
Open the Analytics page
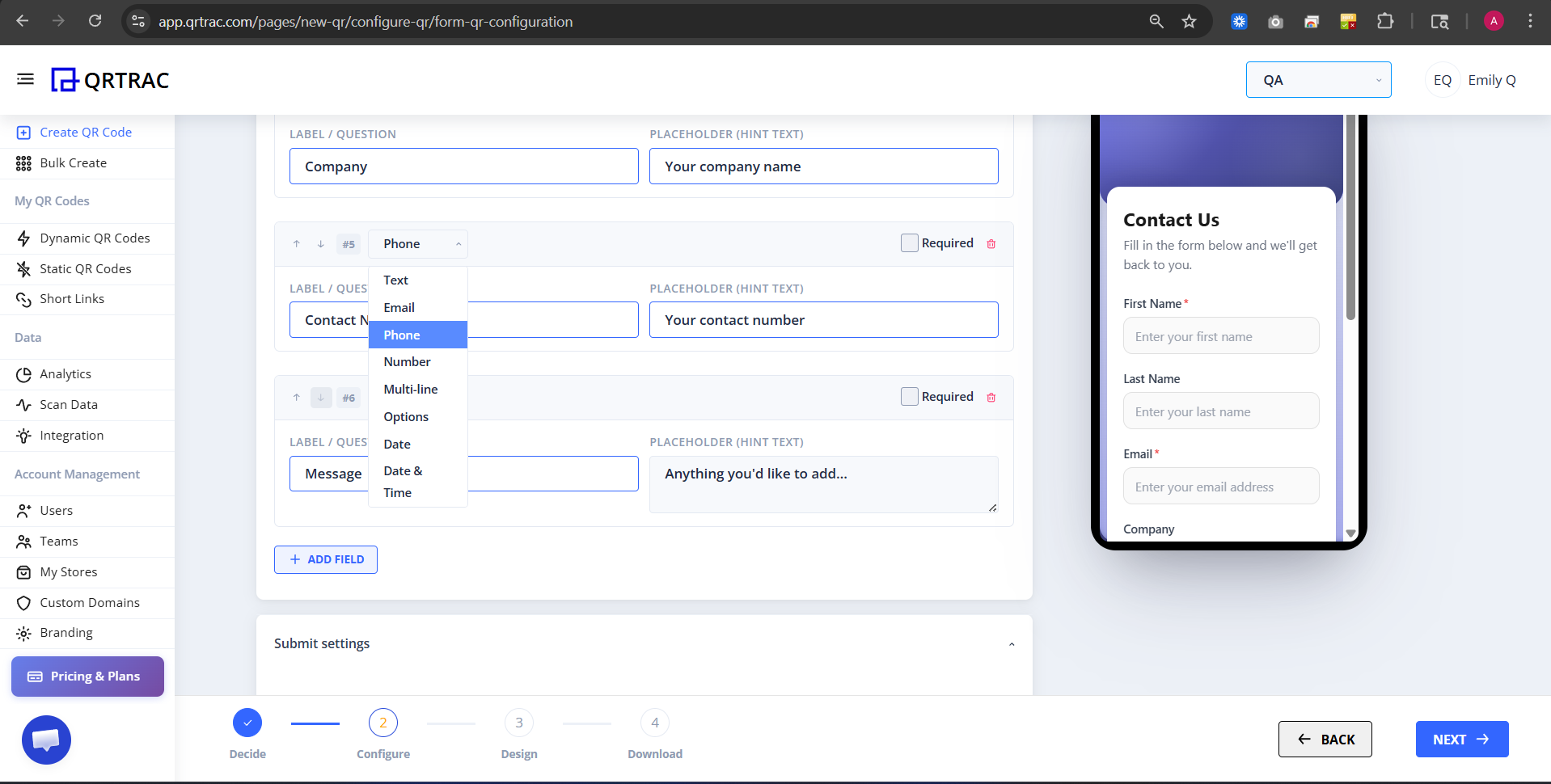coord(66,373)
